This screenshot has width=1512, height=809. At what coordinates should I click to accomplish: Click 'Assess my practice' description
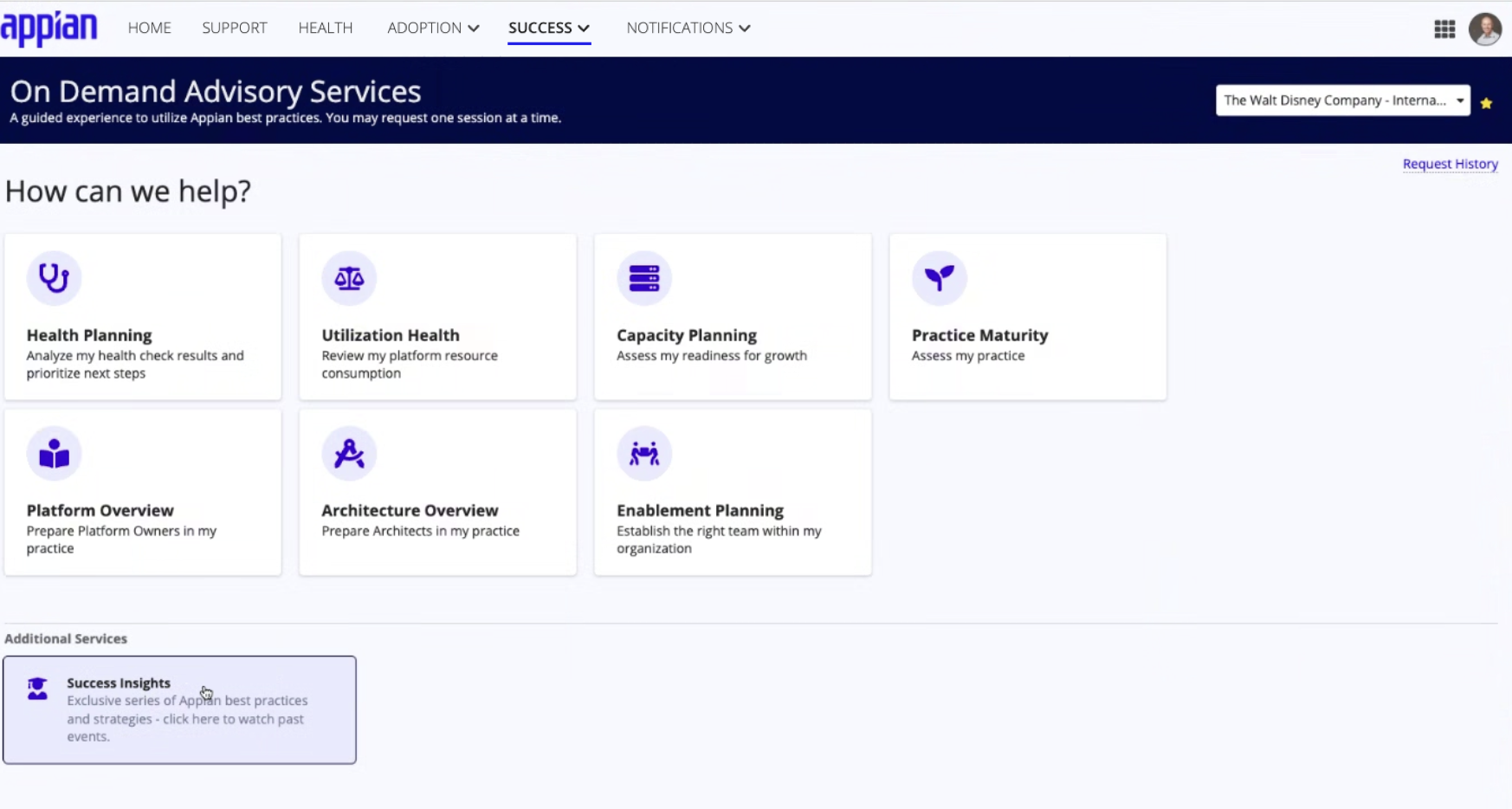pos(968,355)
